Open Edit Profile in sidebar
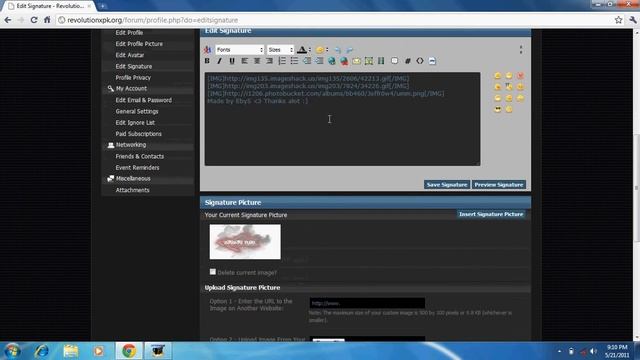The width and height of the screenshot is (640, 360). pyautogui.click(x=129, y=33)
